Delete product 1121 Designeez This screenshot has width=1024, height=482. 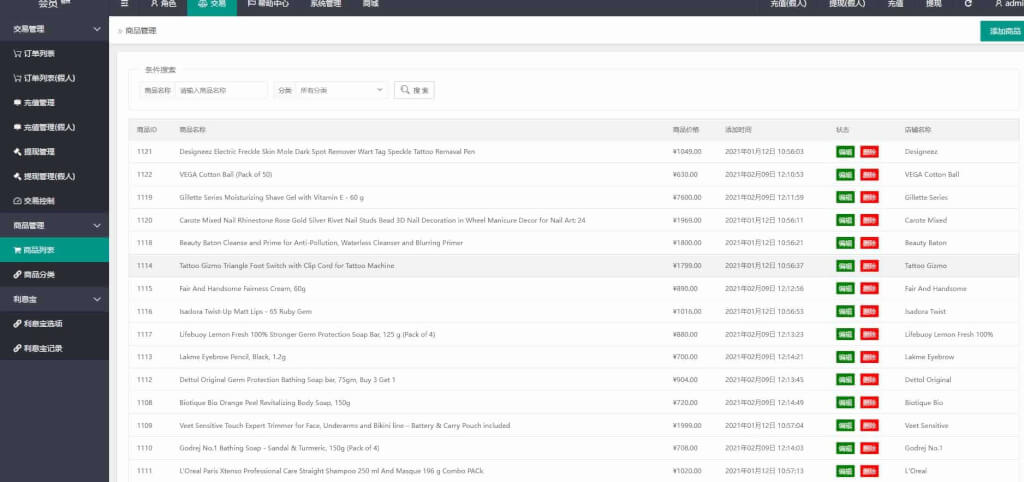pos(869,152)
